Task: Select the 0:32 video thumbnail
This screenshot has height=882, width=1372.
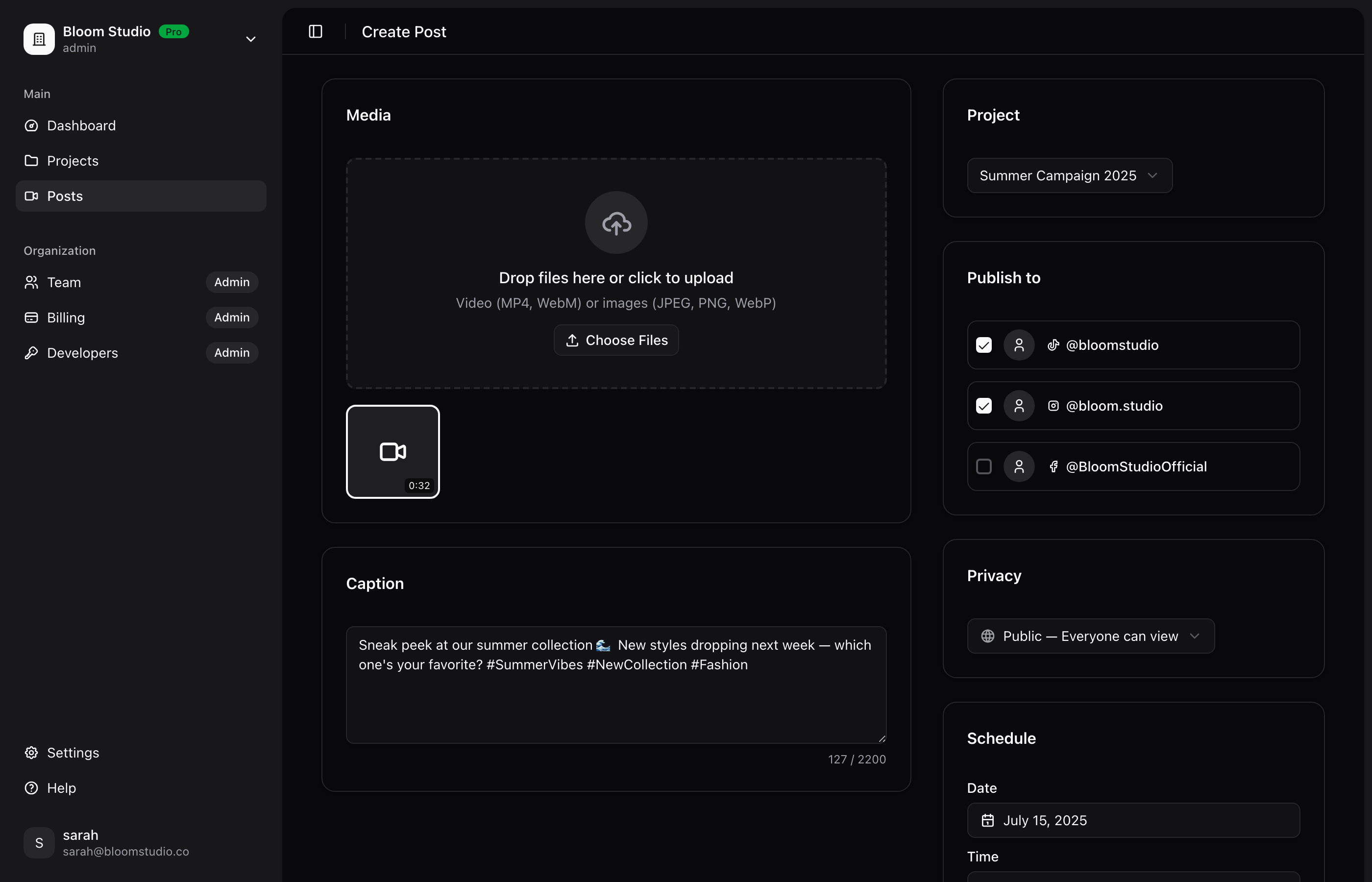Action: tap(392, 451)
